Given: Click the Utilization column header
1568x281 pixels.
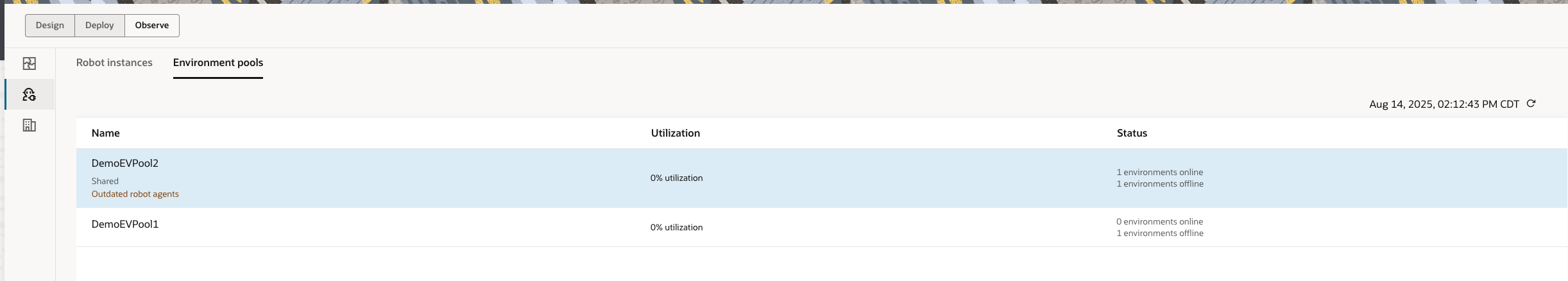Looking at the screenshot, I should 675,133.
